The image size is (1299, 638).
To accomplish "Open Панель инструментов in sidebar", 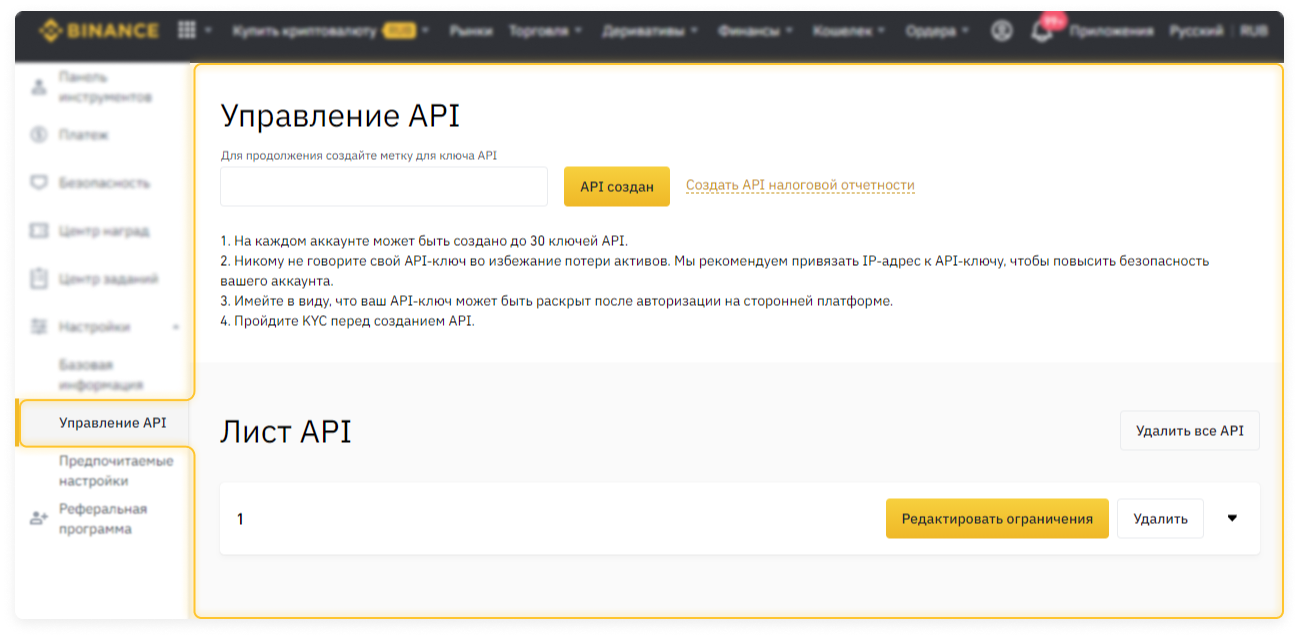I will [x=105, y=87].
